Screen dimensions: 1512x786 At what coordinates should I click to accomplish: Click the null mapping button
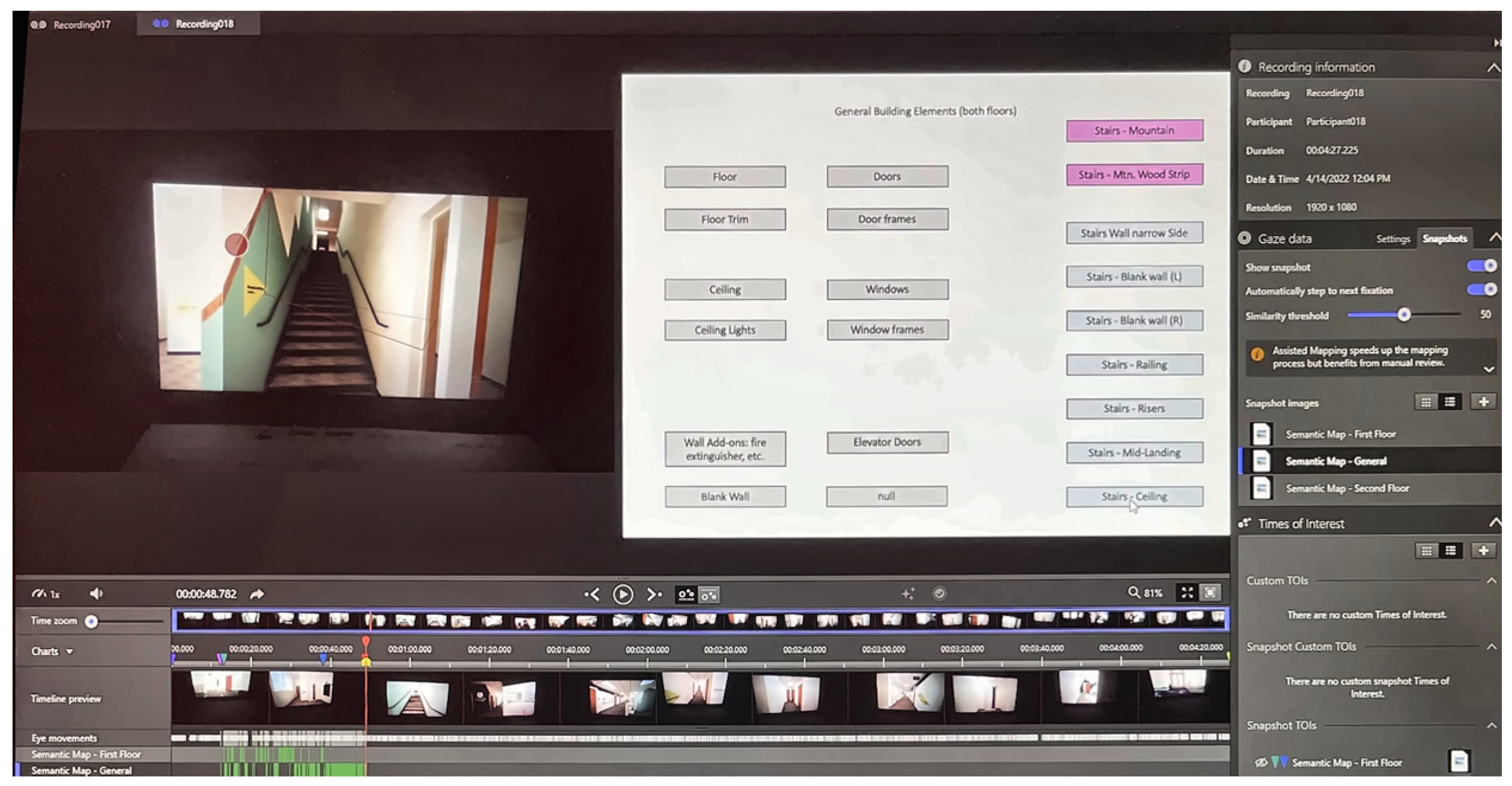coord(887,496)
